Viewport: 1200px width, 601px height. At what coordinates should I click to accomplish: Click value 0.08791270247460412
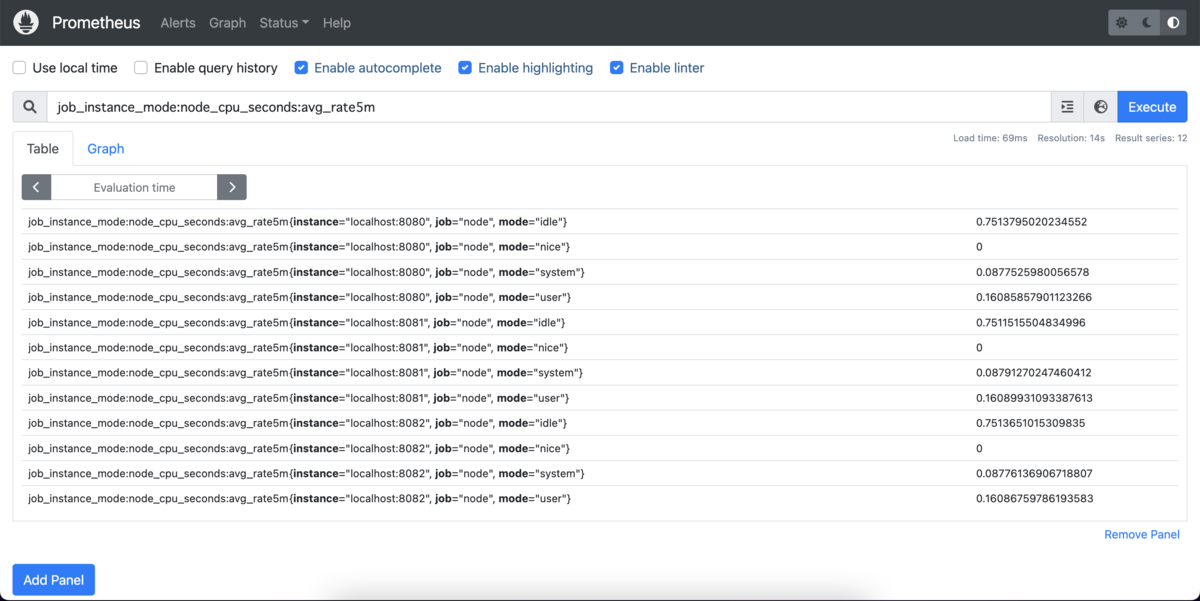[1034, 372]
